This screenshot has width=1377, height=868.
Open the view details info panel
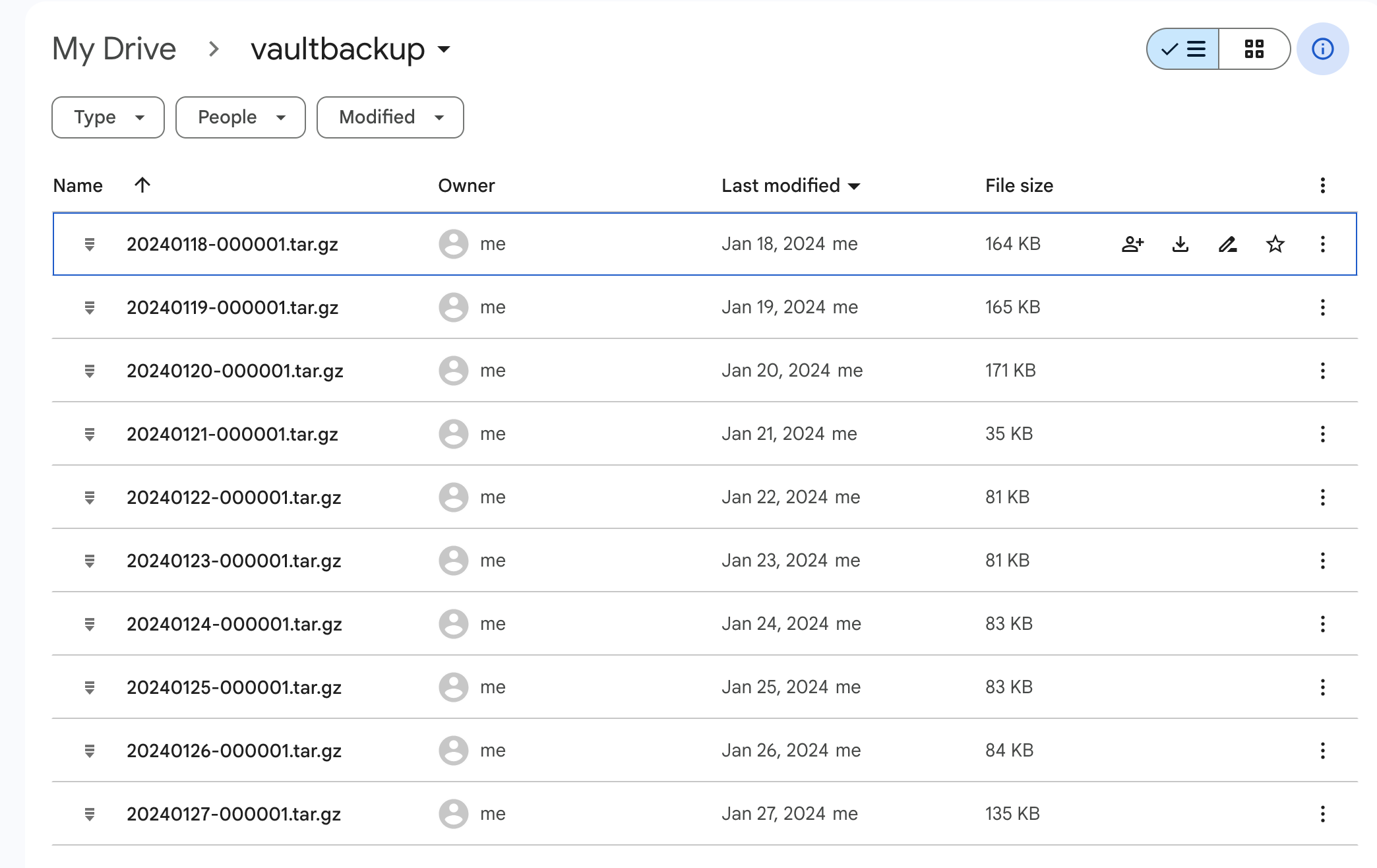tap(1322, 49)
